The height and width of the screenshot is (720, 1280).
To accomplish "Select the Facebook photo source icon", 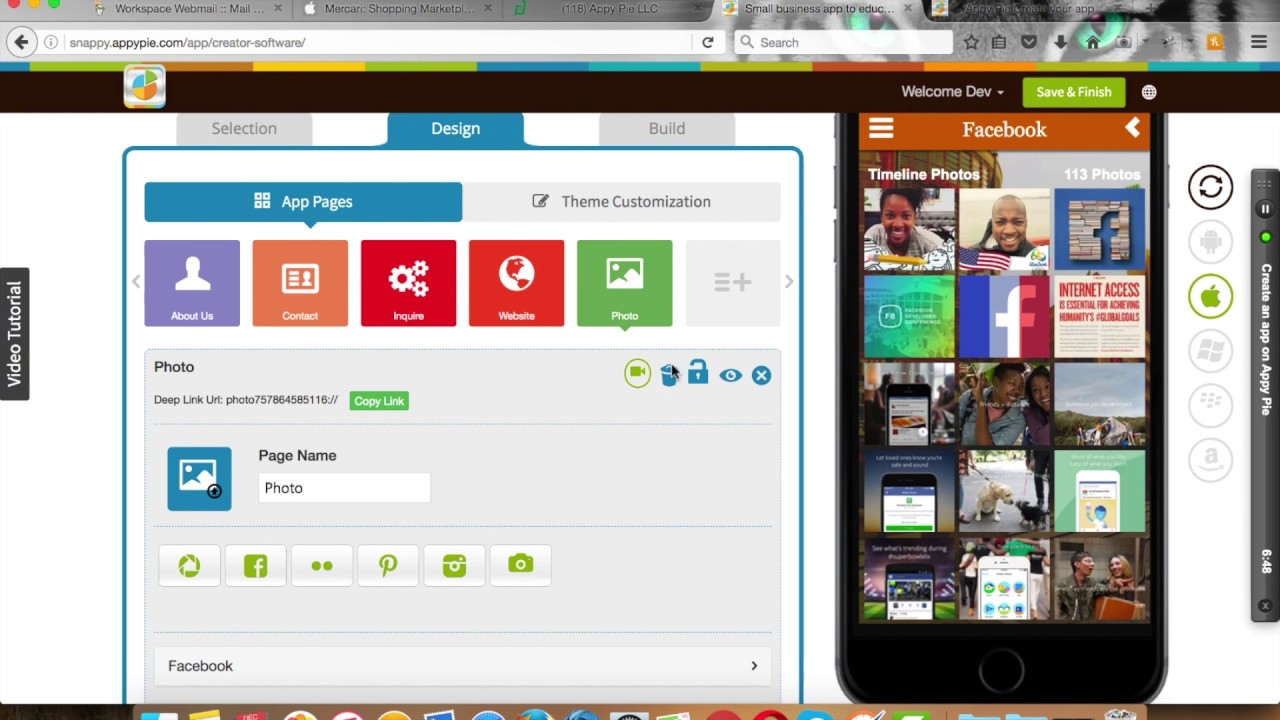I will 255,566.
